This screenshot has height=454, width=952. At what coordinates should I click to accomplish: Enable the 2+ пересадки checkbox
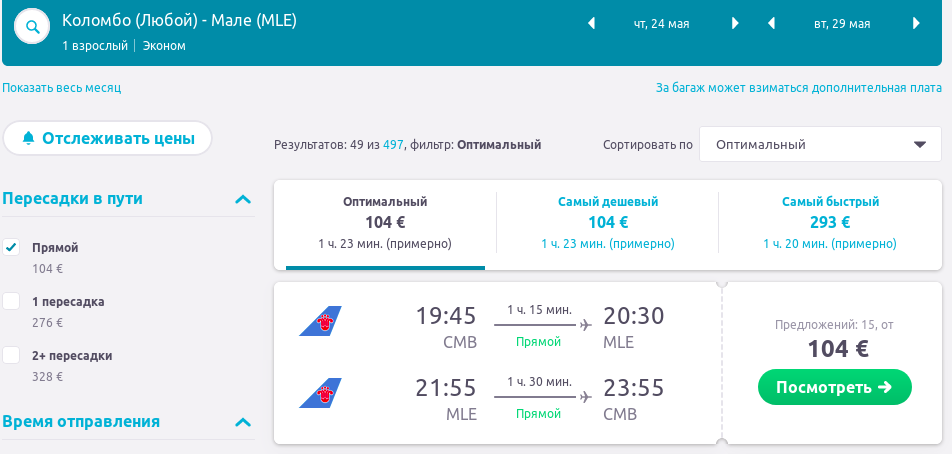[x=12, y=355]
